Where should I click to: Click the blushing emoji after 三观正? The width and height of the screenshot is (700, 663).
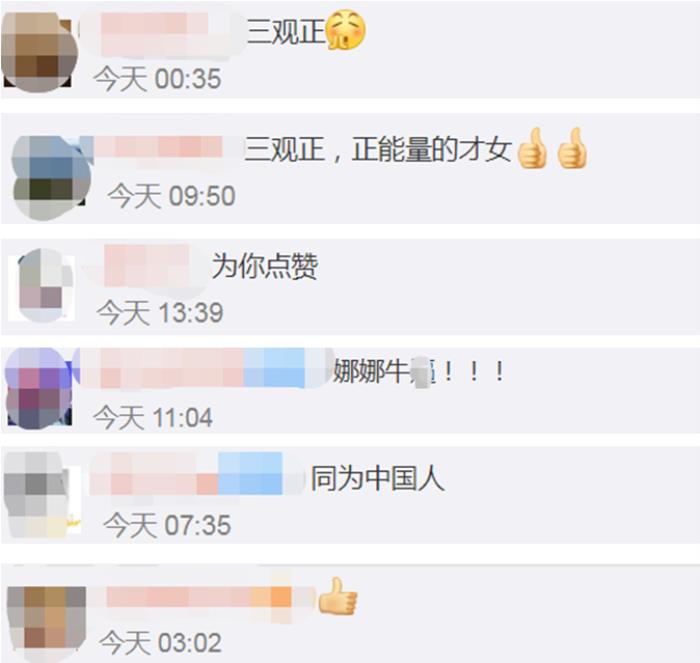point(346,29)
